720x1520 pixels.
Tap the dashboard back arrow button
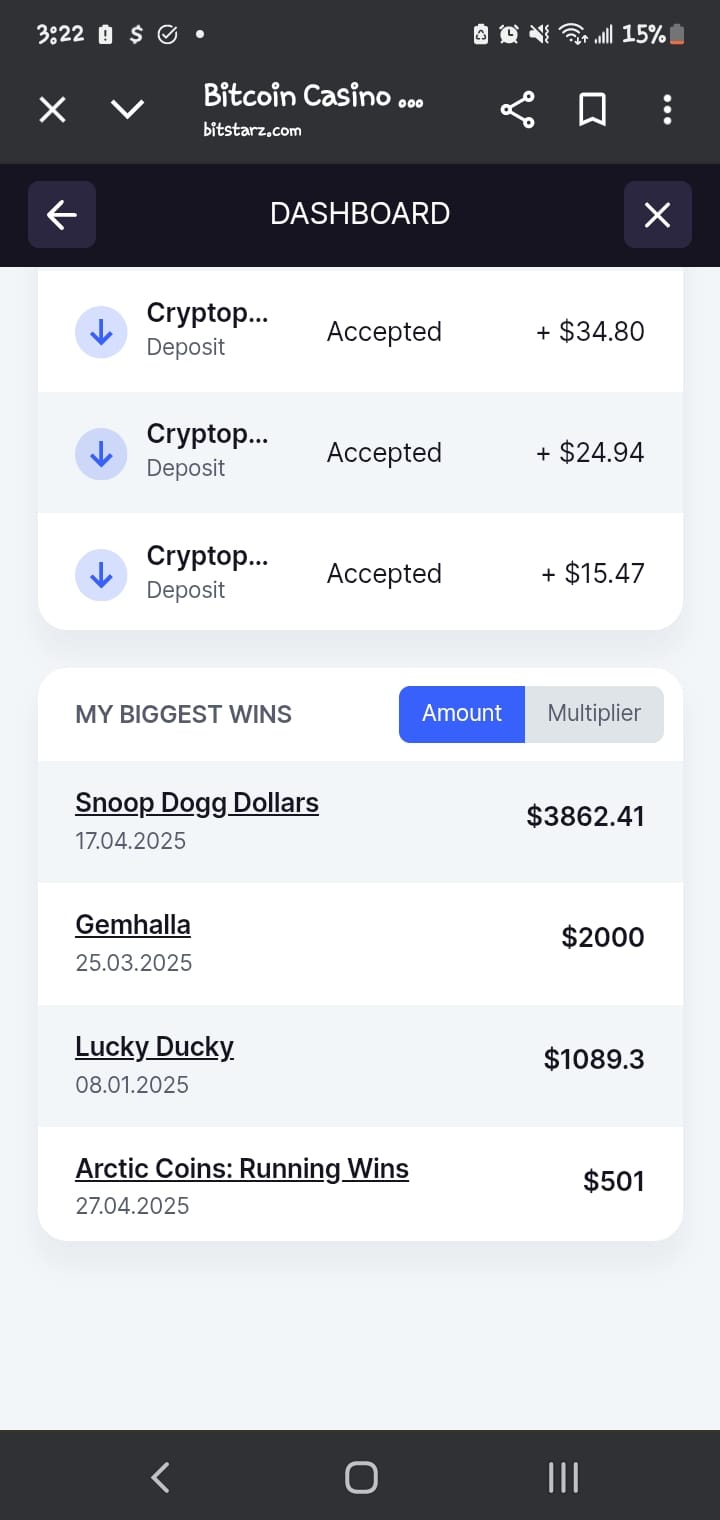click(62, 214)
